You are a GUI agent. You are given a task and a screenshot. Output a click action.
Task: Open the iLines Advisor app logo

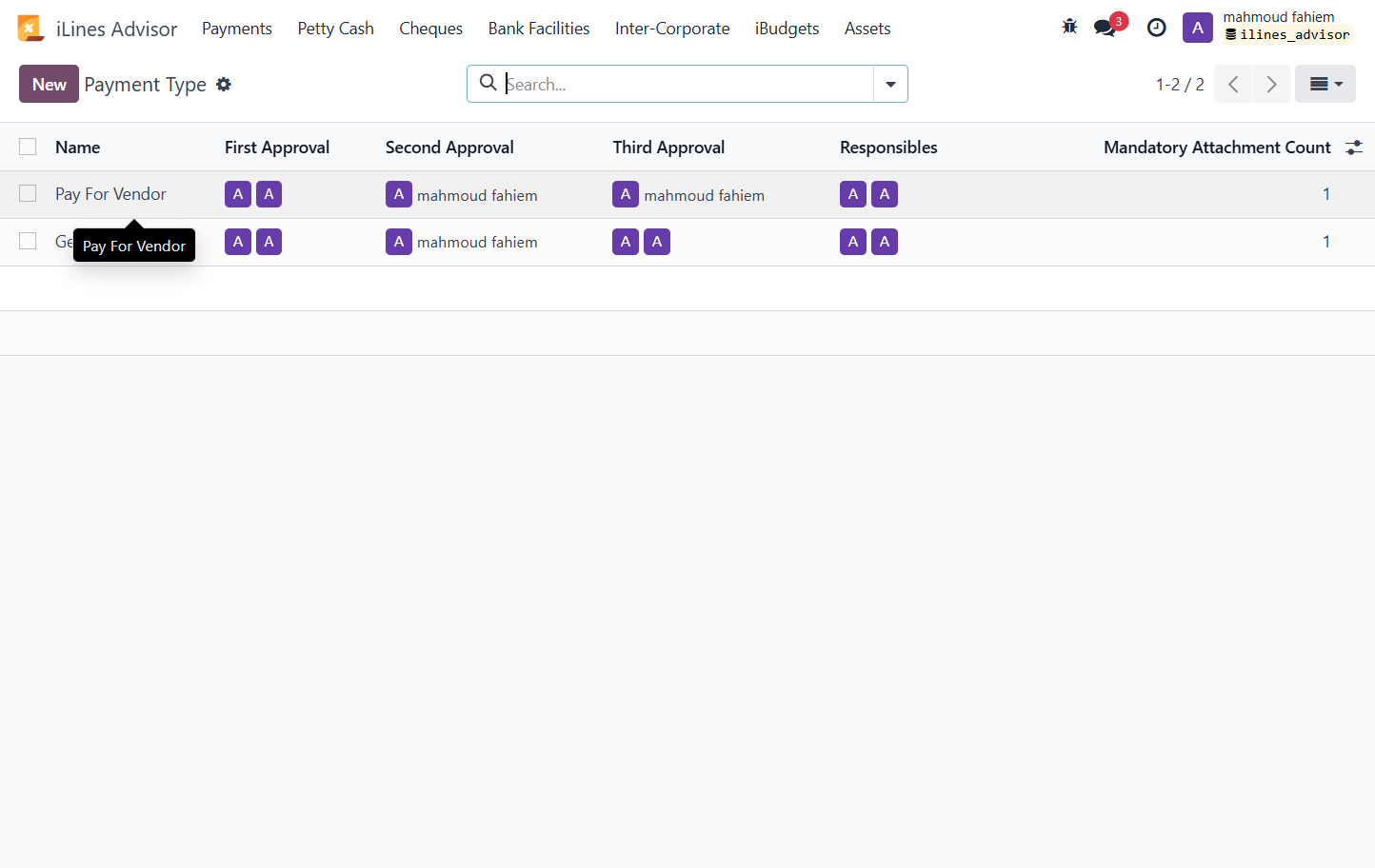pos(30,29)
